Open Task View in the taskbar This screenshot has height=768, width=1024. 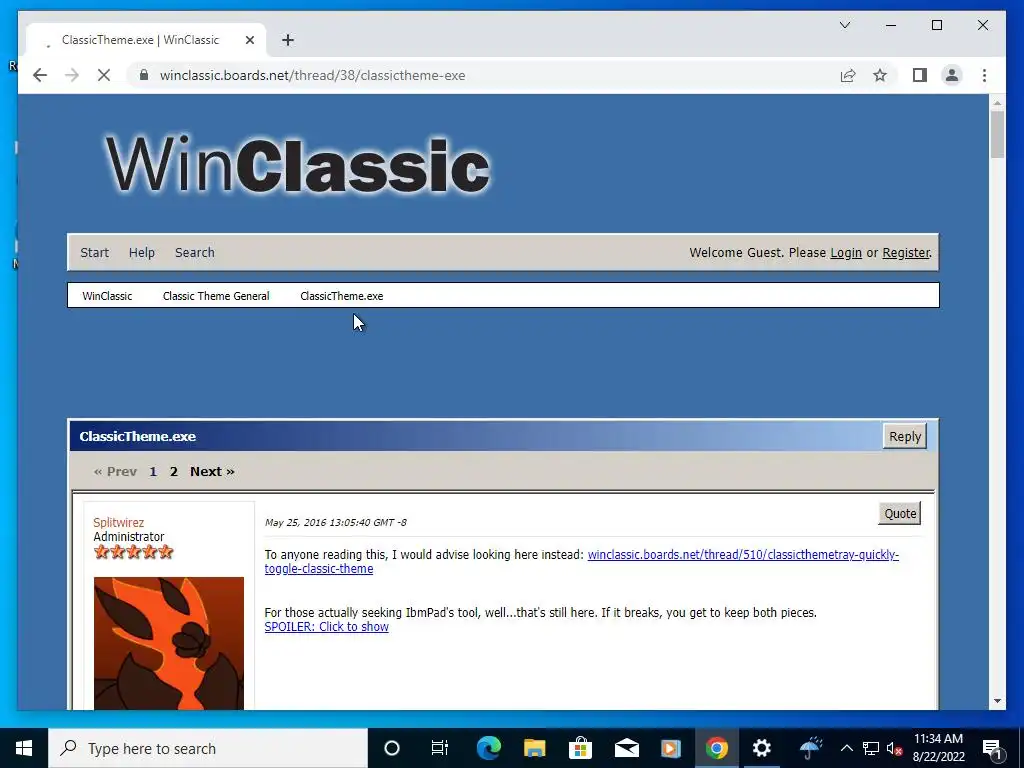(x=440, y=748)
